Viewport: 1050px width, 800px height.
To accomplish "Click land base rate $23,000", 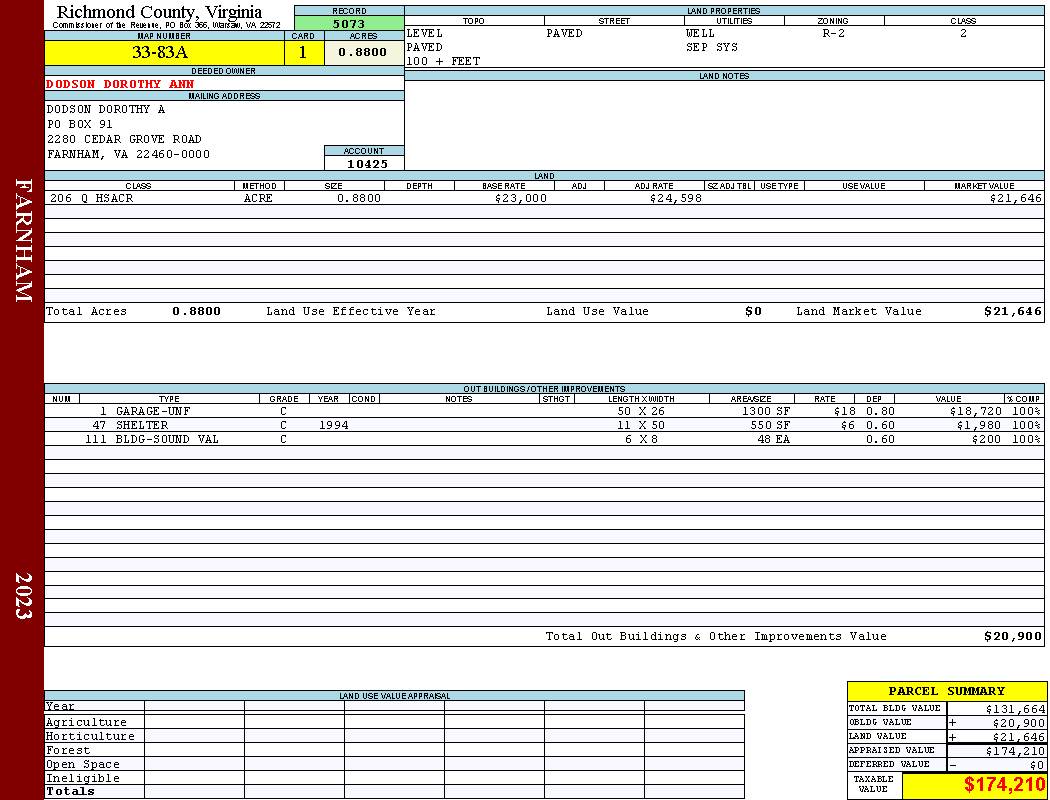I will tap(520, 199).
